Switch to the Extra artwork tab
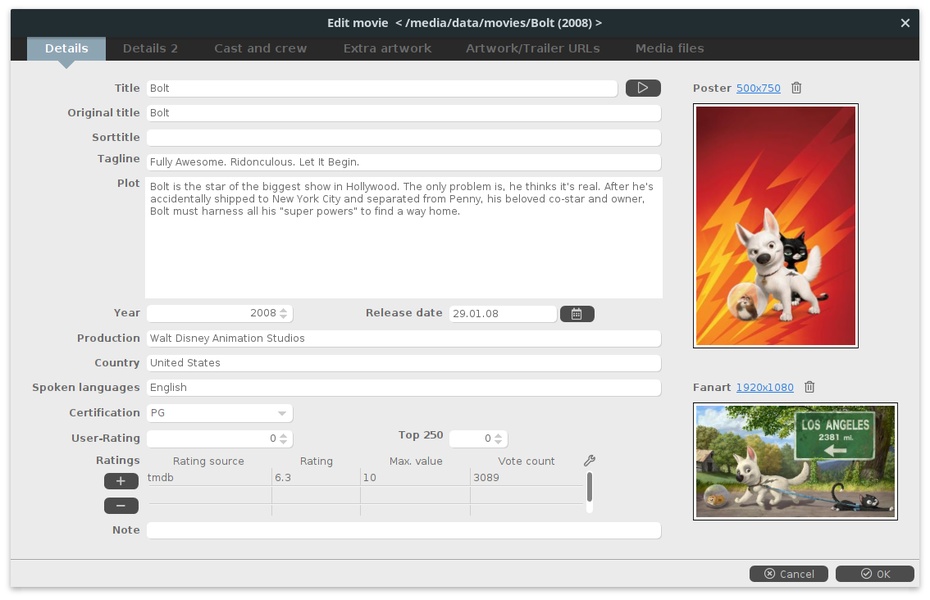Viewport: 930px width, 600px height. (387, 48)
